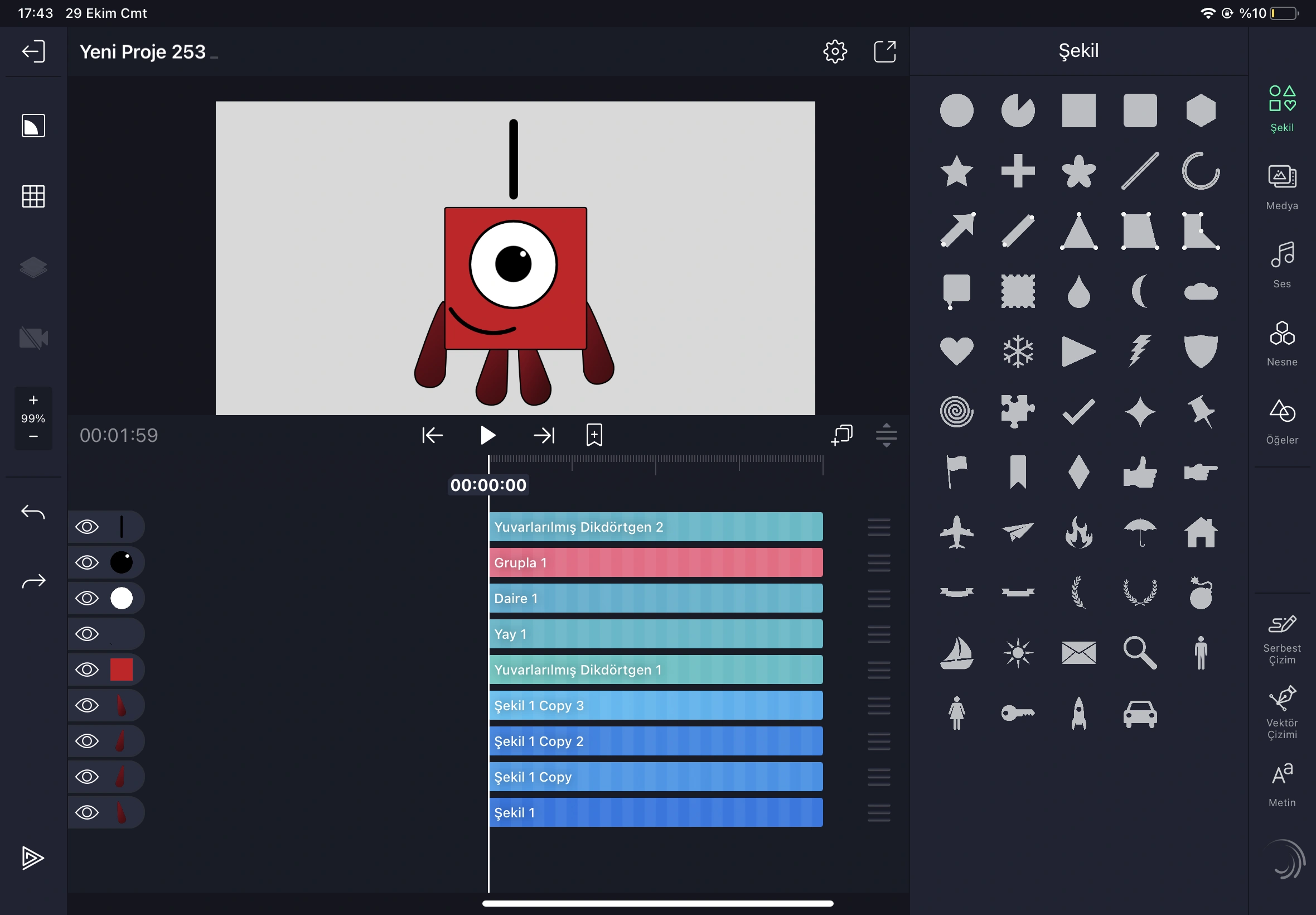Screen dimensions: 1316x915
Task: Add a bookmark at the current frame
Action: 593,435
